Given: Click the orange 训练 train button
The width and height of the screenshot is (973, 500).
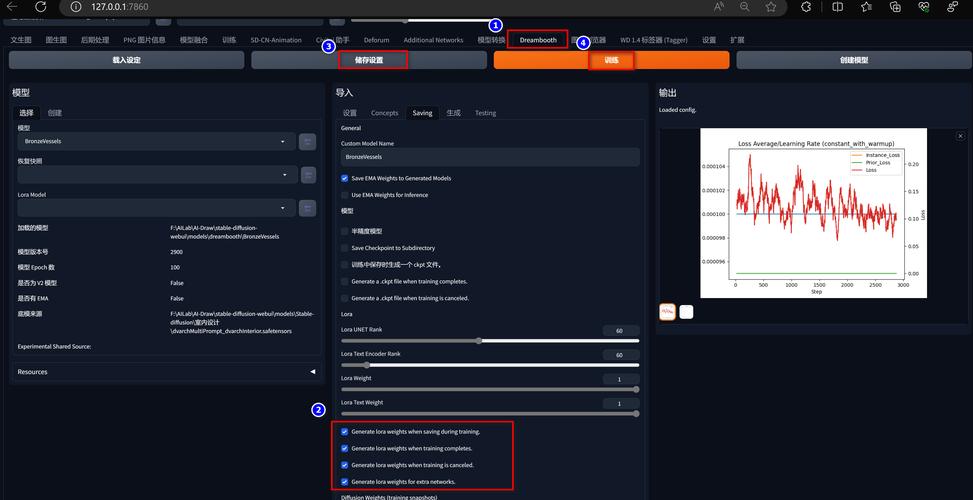Looking at the screenshot, I should coord(611,60).
